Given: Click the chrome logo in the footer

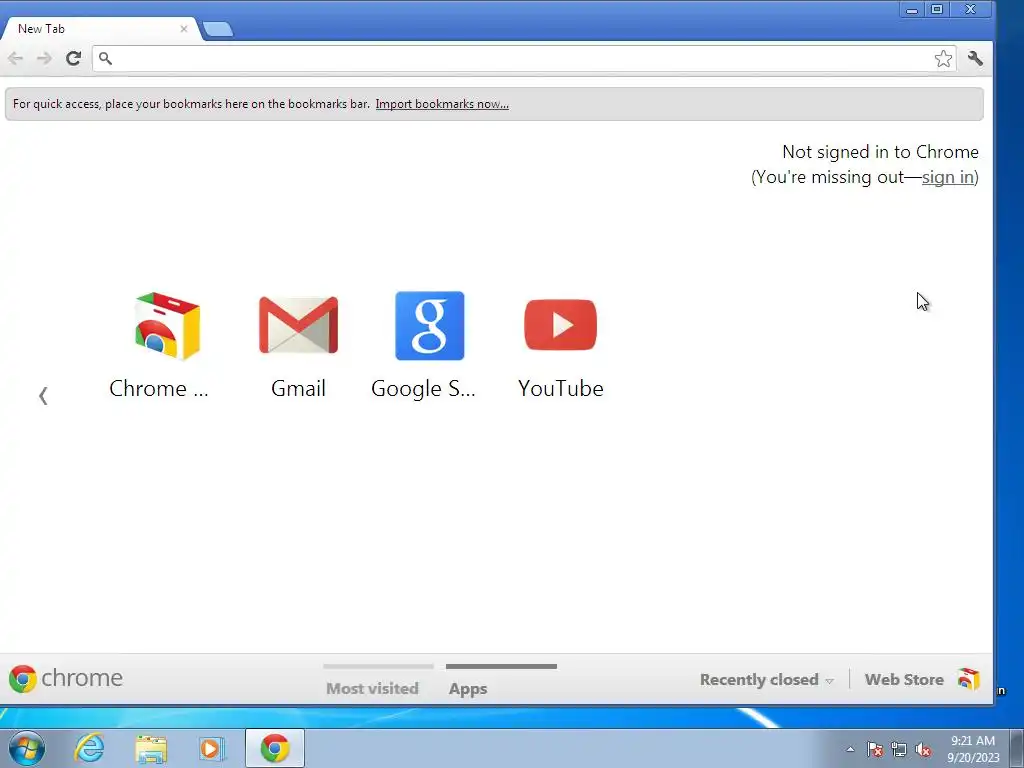Looking at the screenshot, I should (65, 679).
